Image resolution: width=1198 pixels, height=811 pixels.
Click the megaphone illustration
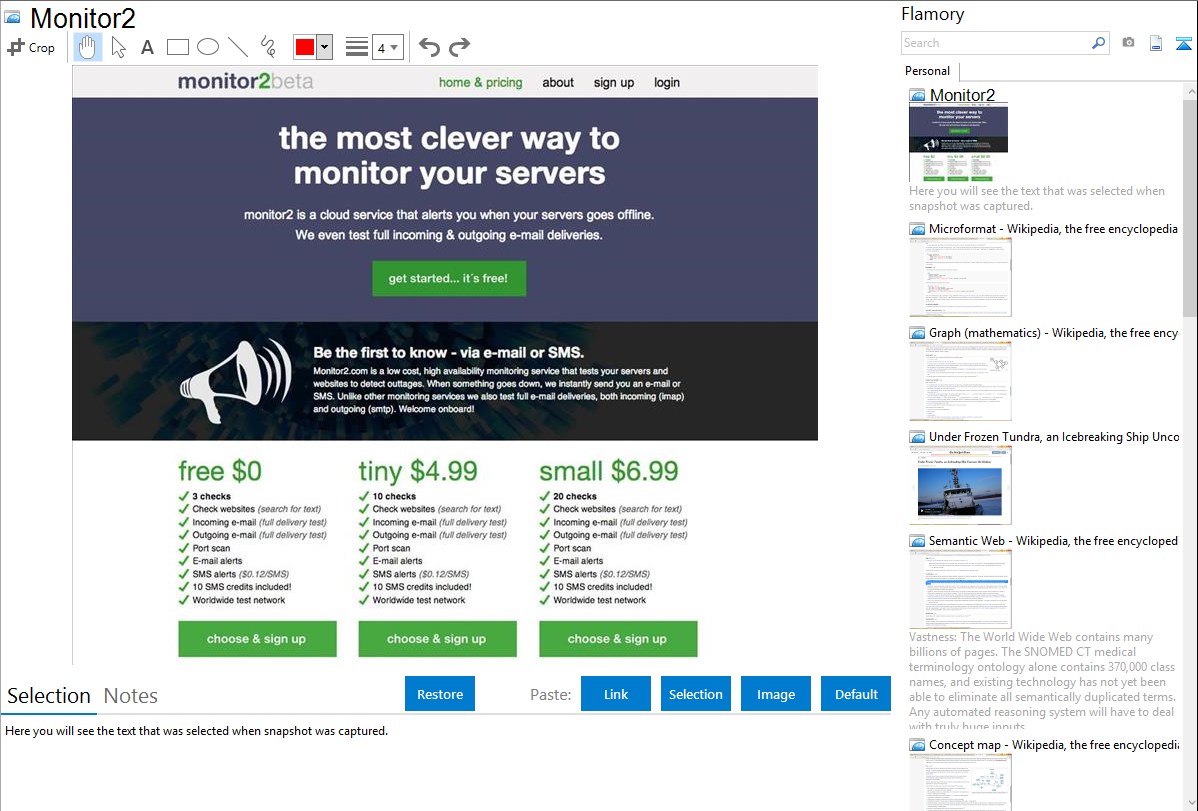tap(235, 381)
